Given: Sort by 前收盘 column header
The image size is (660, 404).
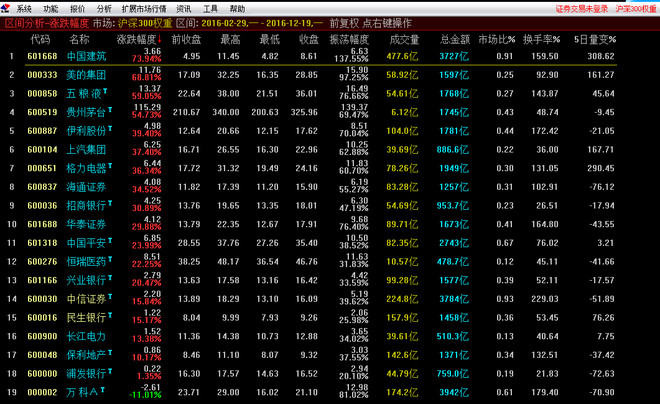Looking at the screenshot, I should (x=186, y=40).
